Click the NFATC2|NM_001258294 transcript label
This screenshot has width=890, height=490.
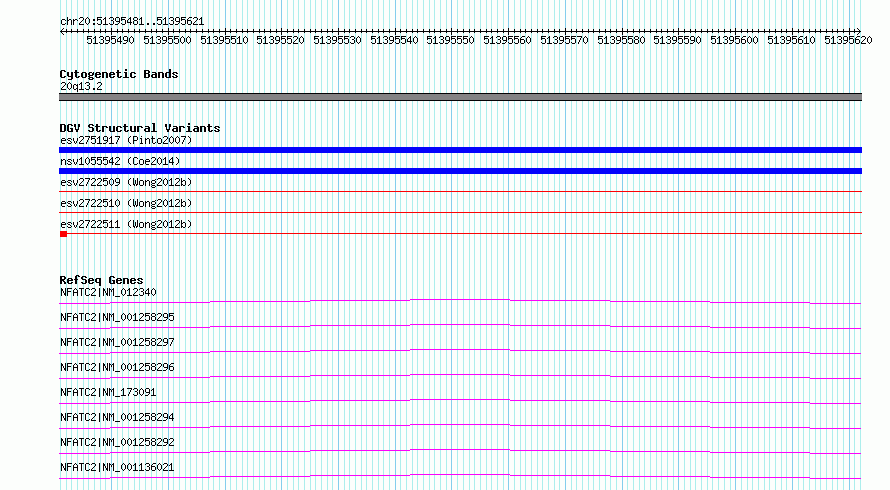(x=117, y=417)
